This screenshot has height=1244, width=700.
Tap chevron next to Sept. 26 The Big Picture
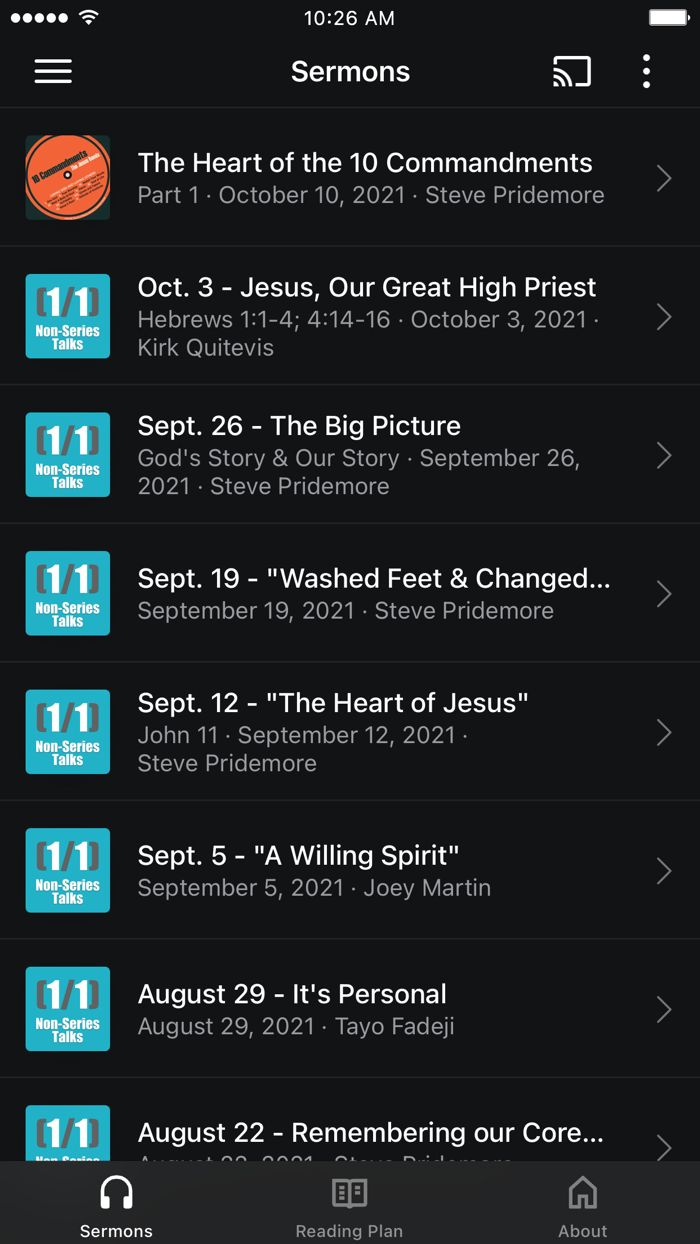(x=664, y=456)
